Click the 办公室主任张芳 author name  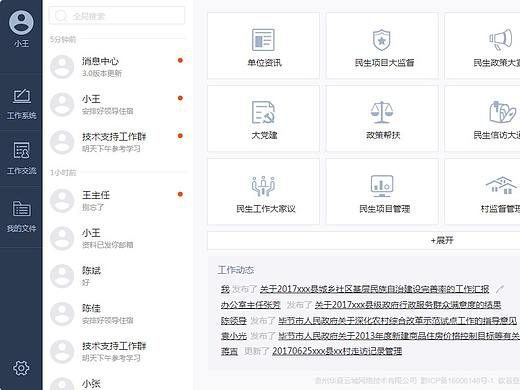point(251,305)
